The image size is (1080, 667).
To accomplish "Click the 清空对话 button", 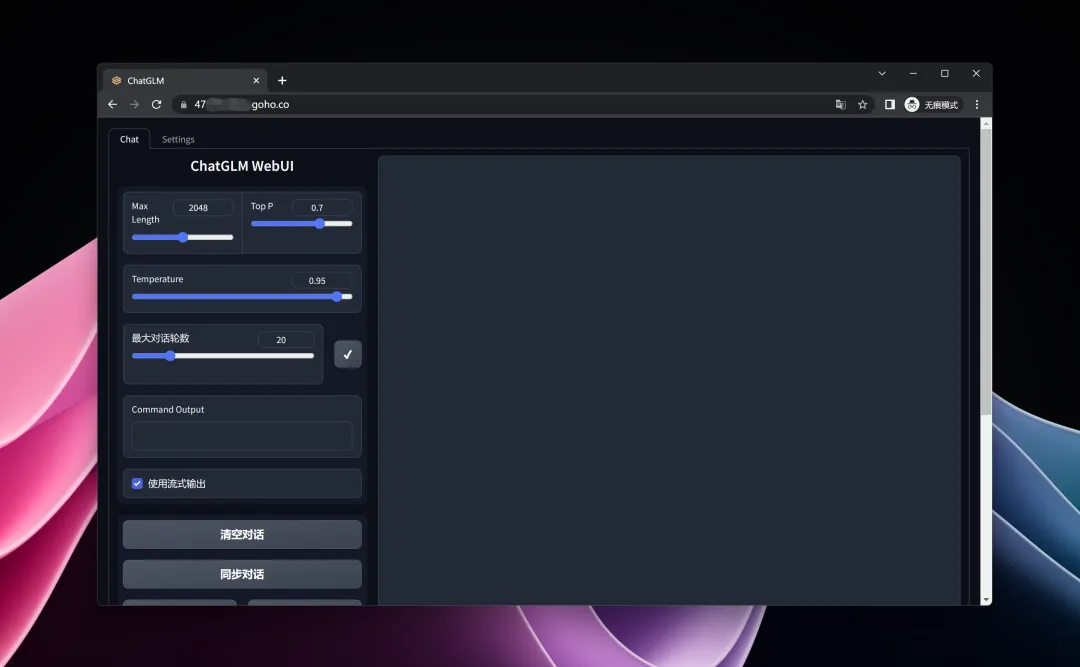I will coord(242,535).
